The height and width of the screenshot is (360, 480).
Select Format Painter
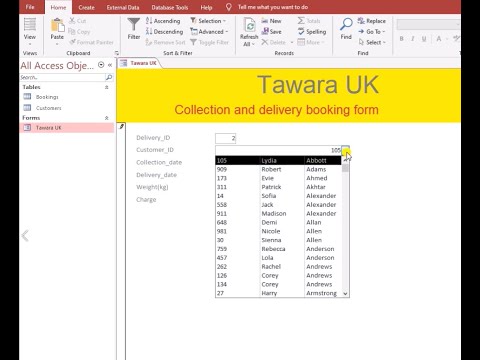click(91, 42)
